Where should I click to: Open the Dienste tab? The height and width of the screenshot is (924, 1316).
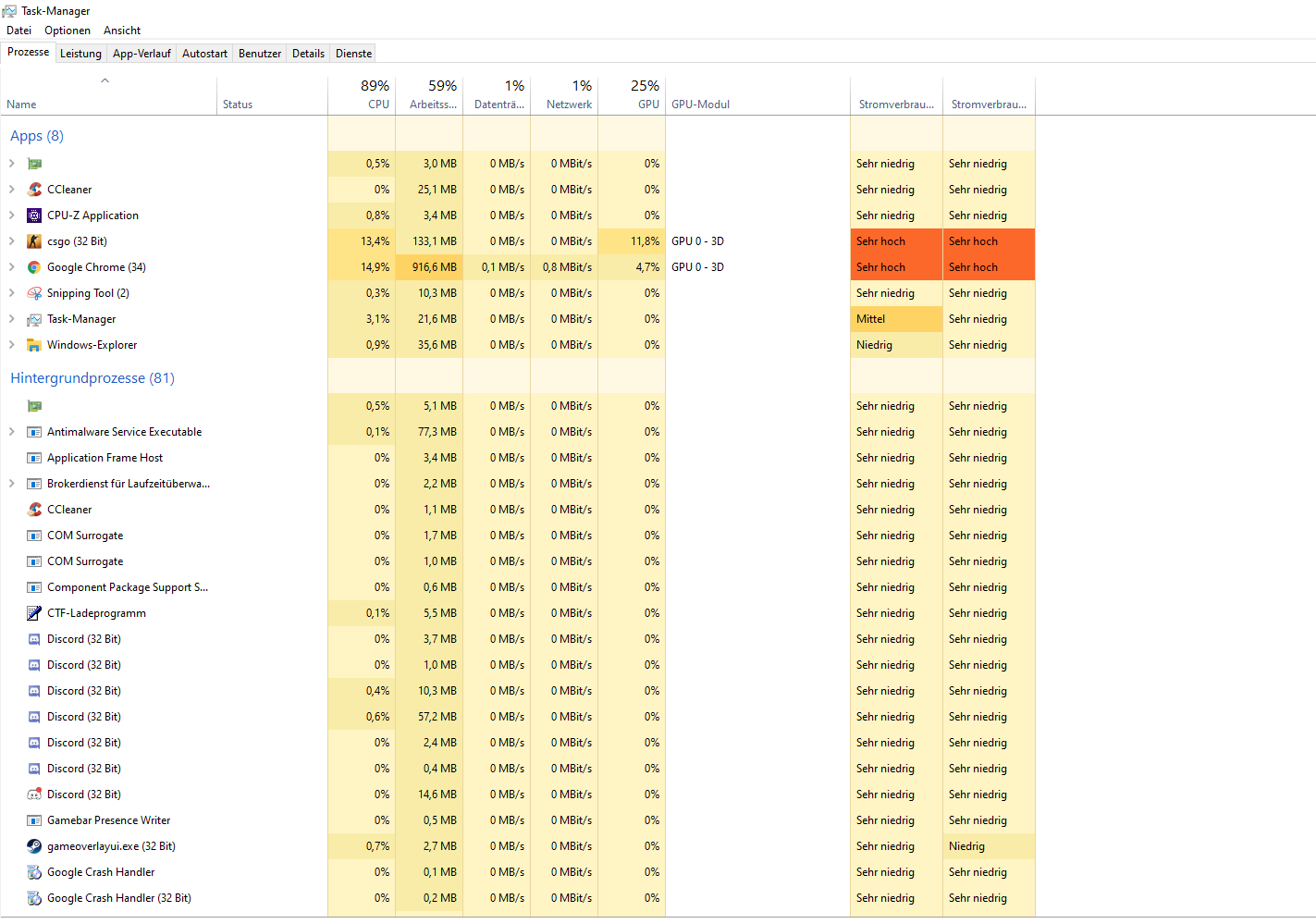pos(353,54)
